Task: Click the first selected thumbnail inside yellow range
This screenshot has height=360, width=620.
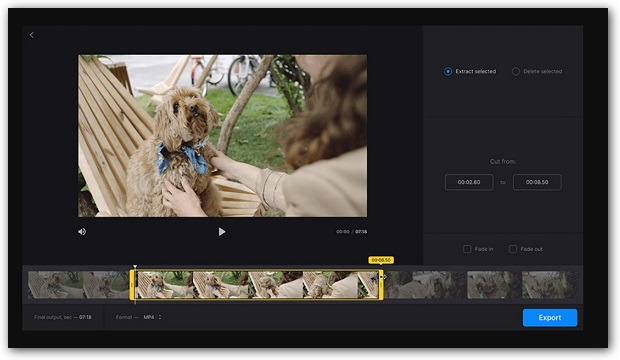Action: [164, 285]
